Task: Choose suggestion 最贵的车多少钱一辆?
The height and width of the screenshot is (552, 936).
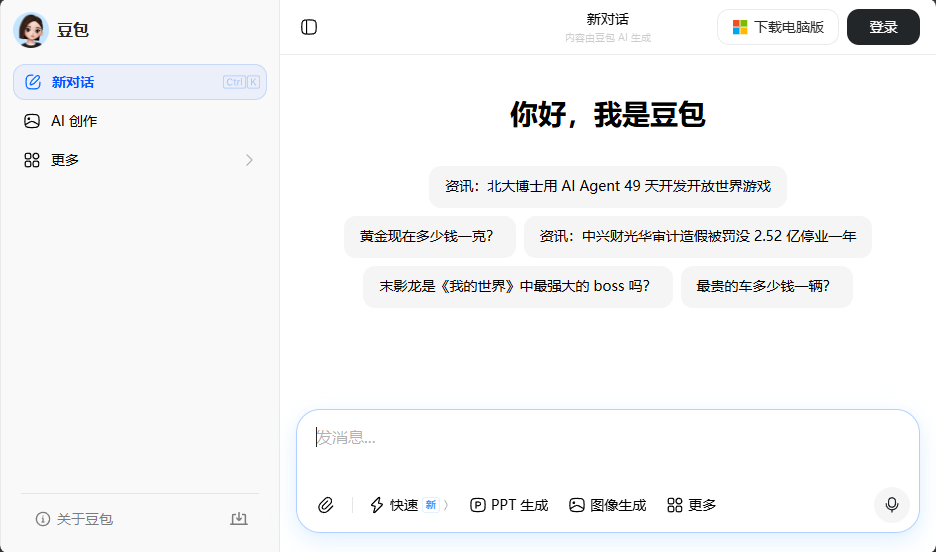Action: (x=766, y=286)
